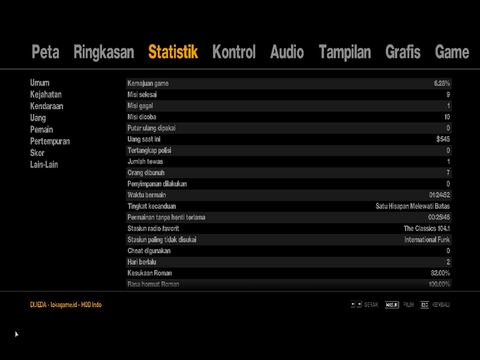Click the Enter key Pilih icon

coord(392,305)
